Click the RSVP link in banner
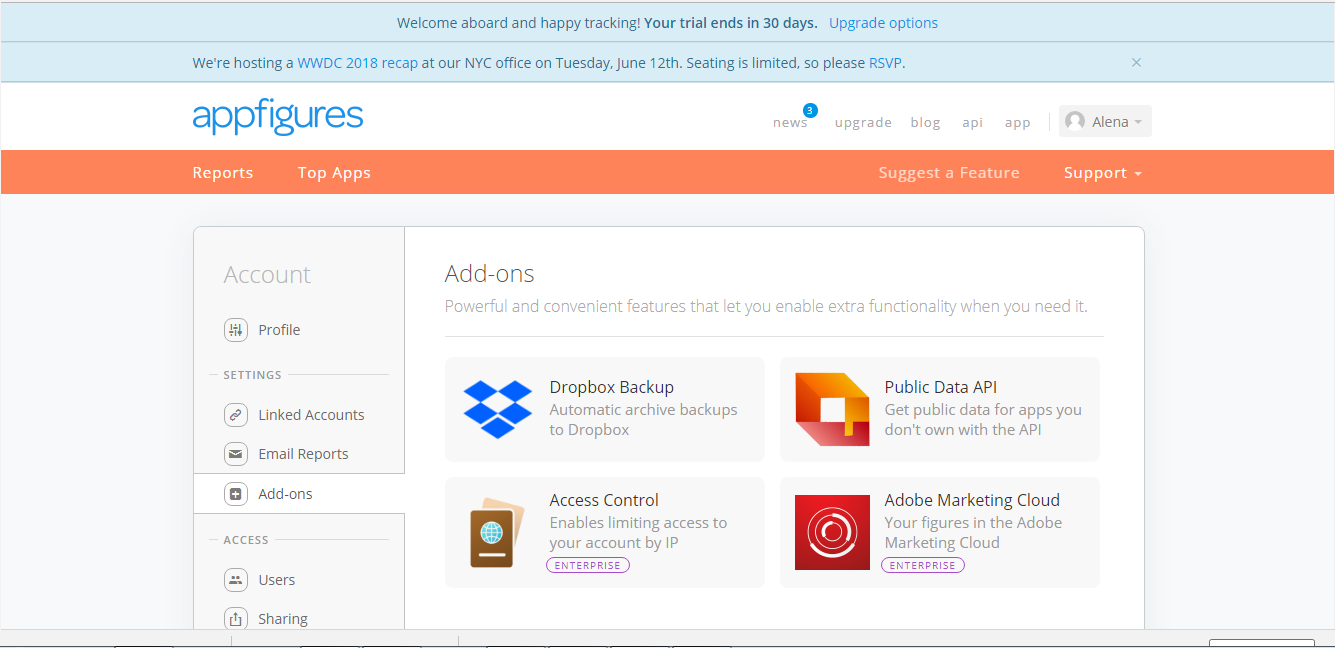The width and height of the screenshot is (1335, 648). tap(885, 62)
